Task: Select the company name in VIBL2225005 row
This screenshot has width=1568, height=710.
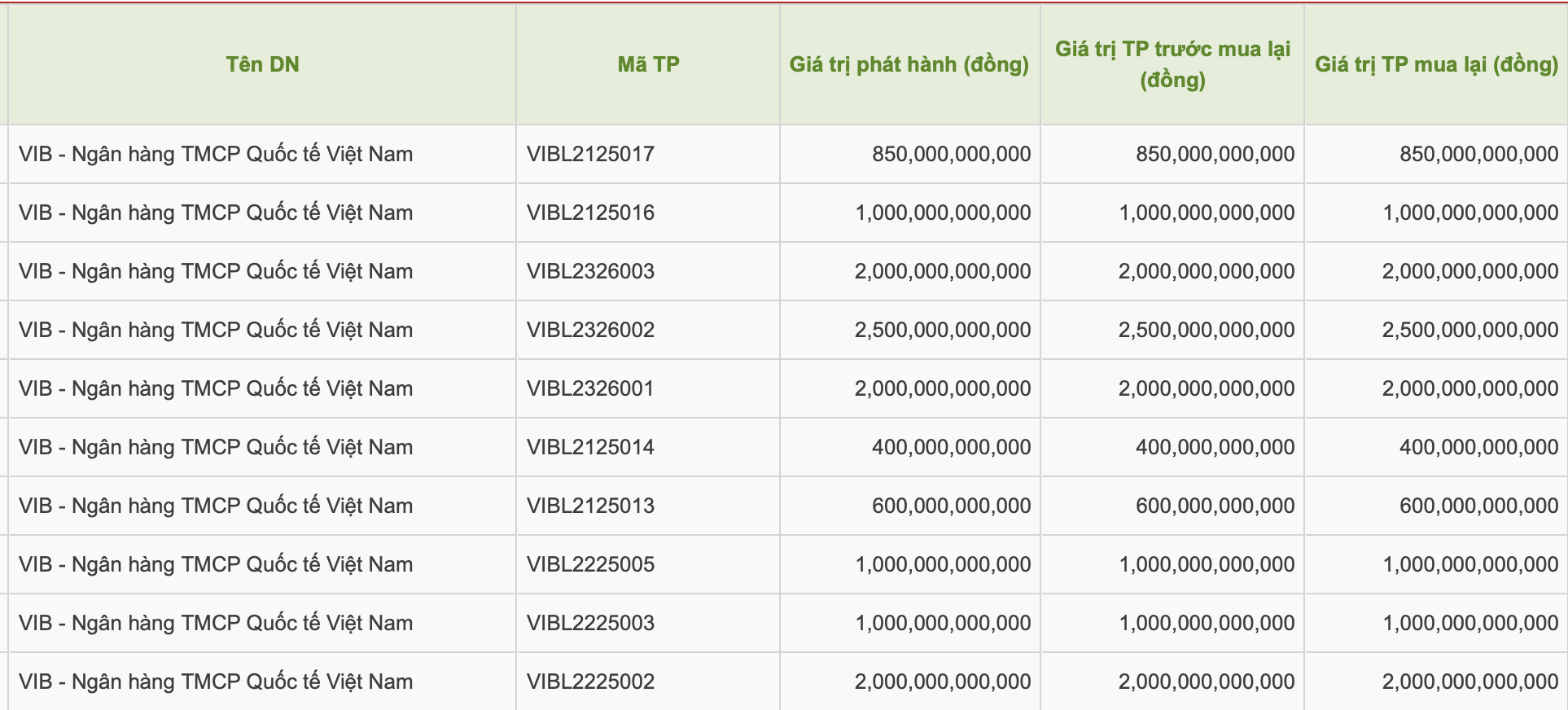Action: point(216,564)
